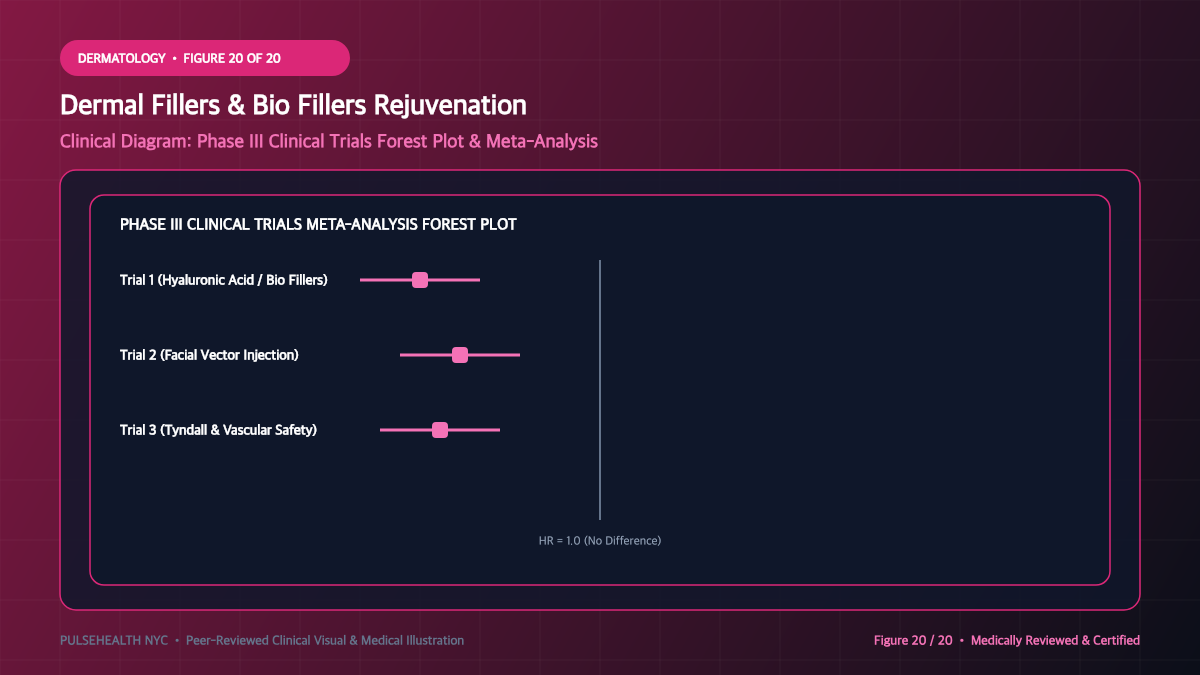Image resolution: width=1200 pixels, height=675 pixels.
Task: Select the Forest Plot panel heading
Action: coord(318,224)
